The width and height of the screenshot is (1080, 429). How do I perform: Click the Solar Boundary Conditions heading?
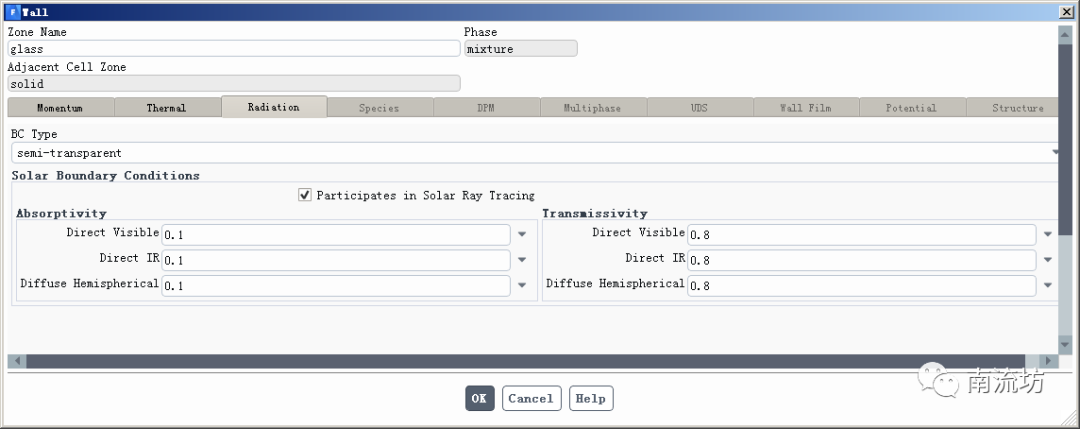click(106, 176)
